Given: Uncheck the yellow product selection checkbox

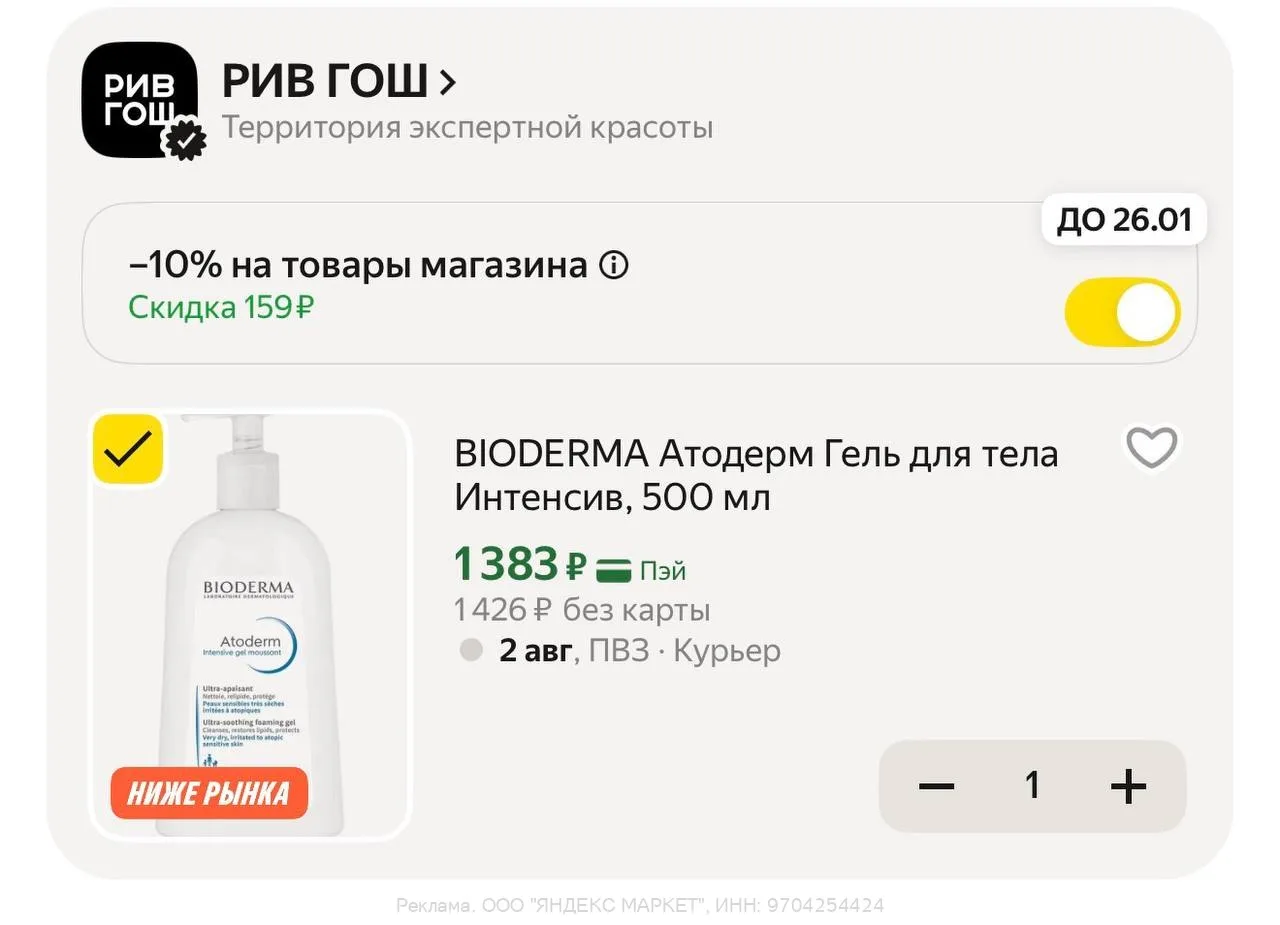Looking at the screenshot, I should click(128, 449).
